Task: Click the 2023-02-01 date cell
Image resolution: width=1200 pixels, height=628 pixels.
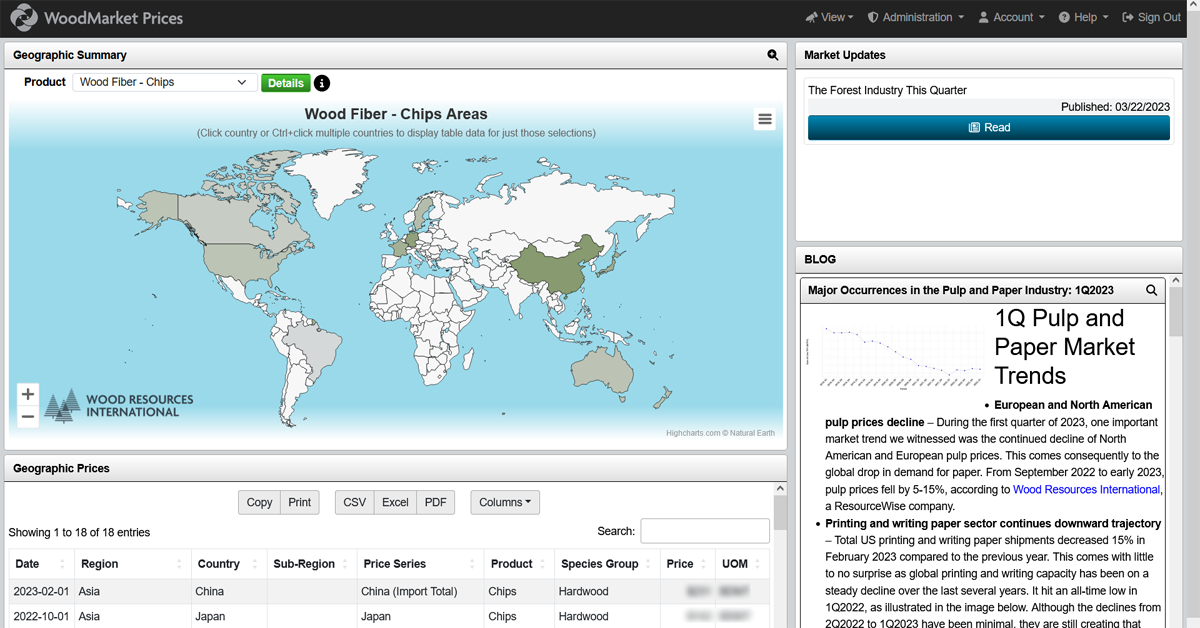Action: (40, 592)
